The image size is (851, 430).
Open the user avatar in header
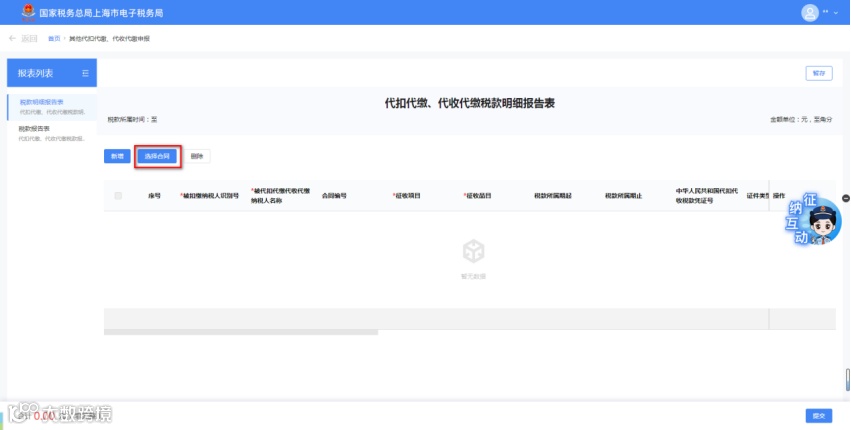(x=810, y=12)
